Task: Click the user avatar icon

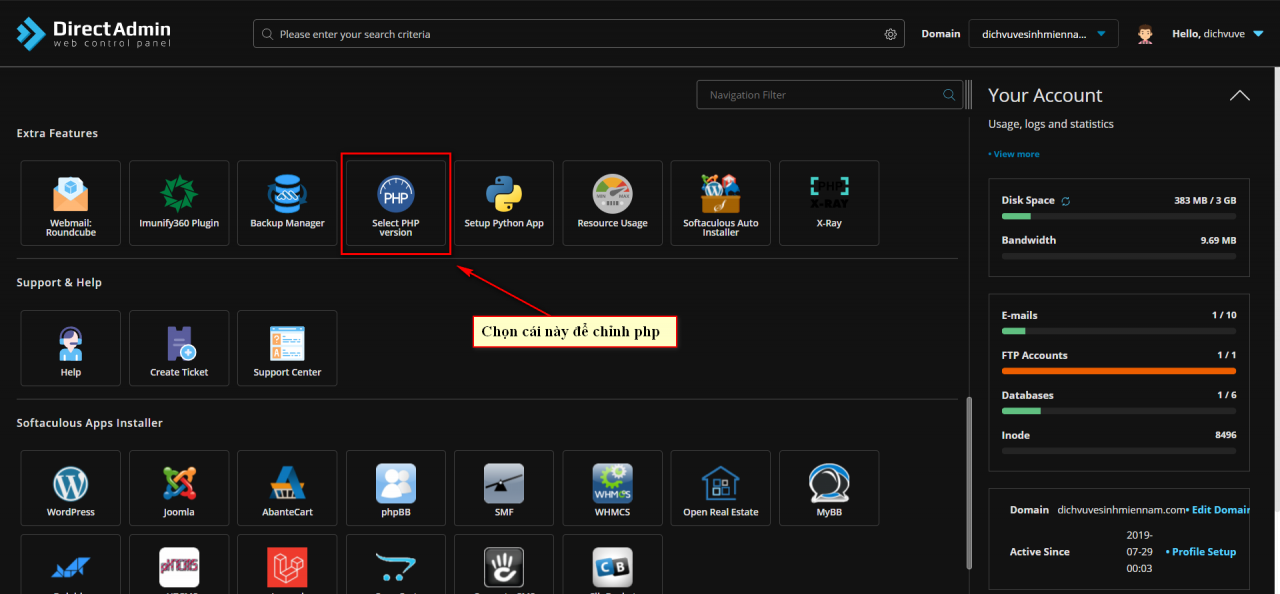Action: tap(1145, 34)
